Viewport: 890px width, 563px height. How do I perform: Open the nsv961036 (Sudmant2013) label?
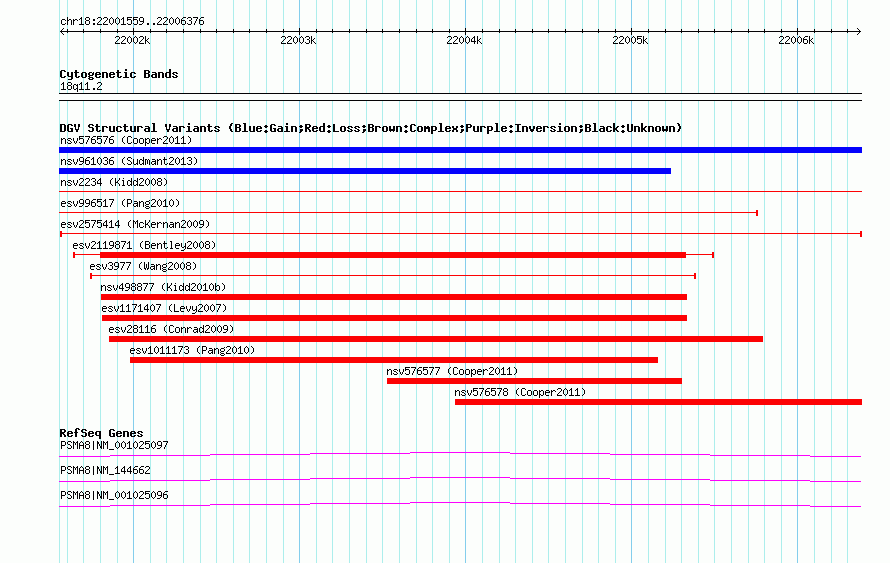[x=129, y=161]
